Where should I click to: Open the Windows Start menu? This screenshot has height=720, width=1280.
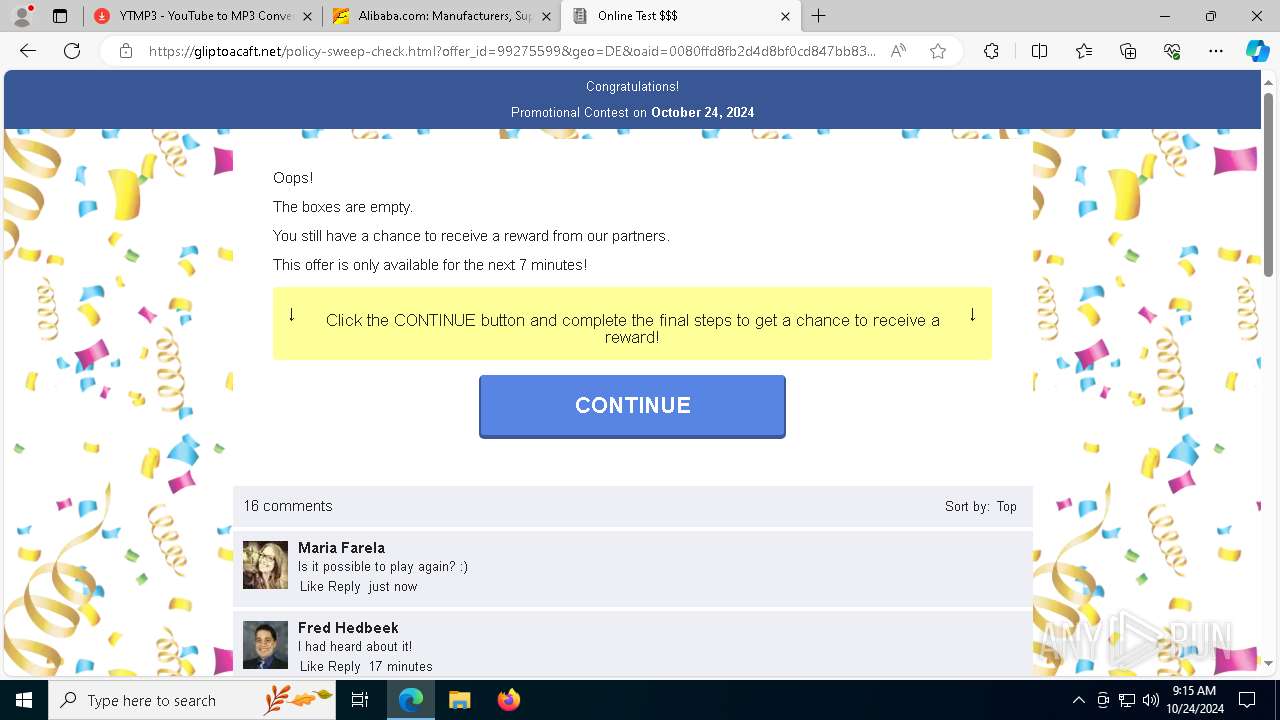24,700
